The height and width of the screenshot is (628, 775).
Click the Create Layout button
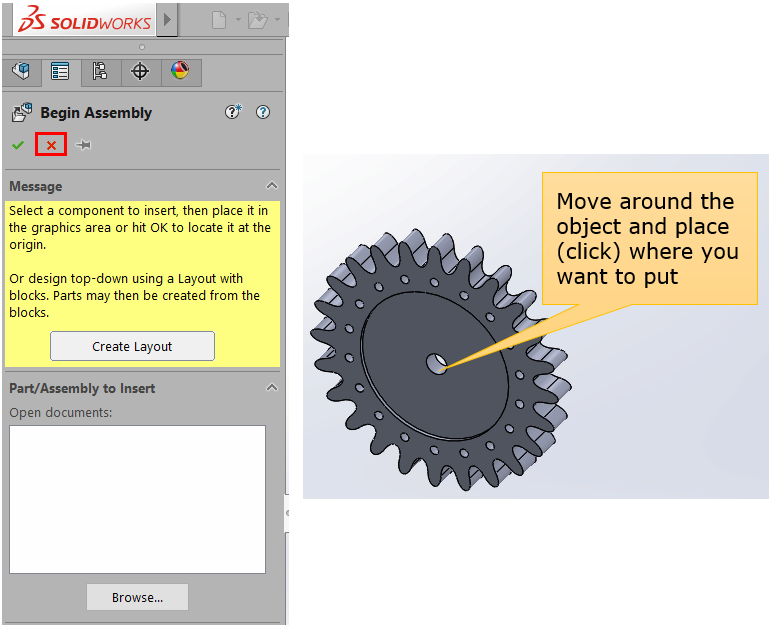click(132, 346)
